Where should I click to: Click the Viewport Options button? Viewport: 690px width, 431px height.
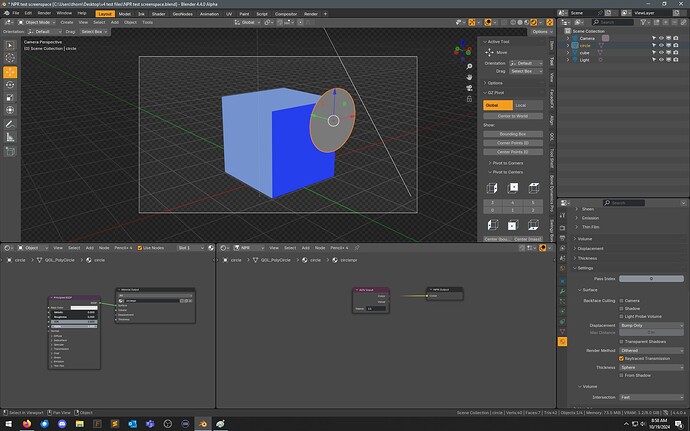[x=540, y=32]
